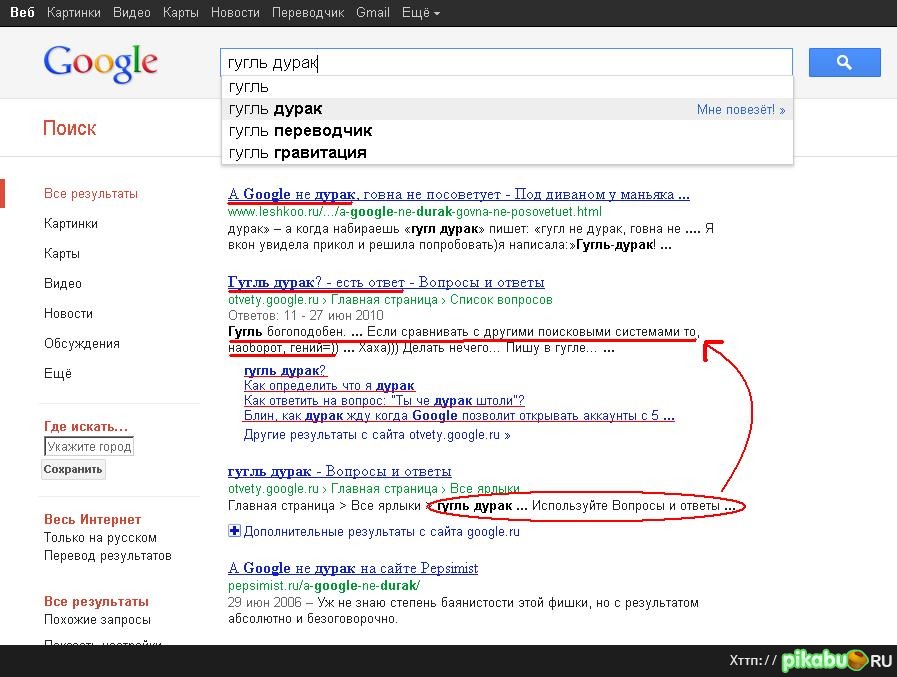Open Переводчик in the top navigation bar
This screenshot has width=897, height=677.
tap(308, 13)
